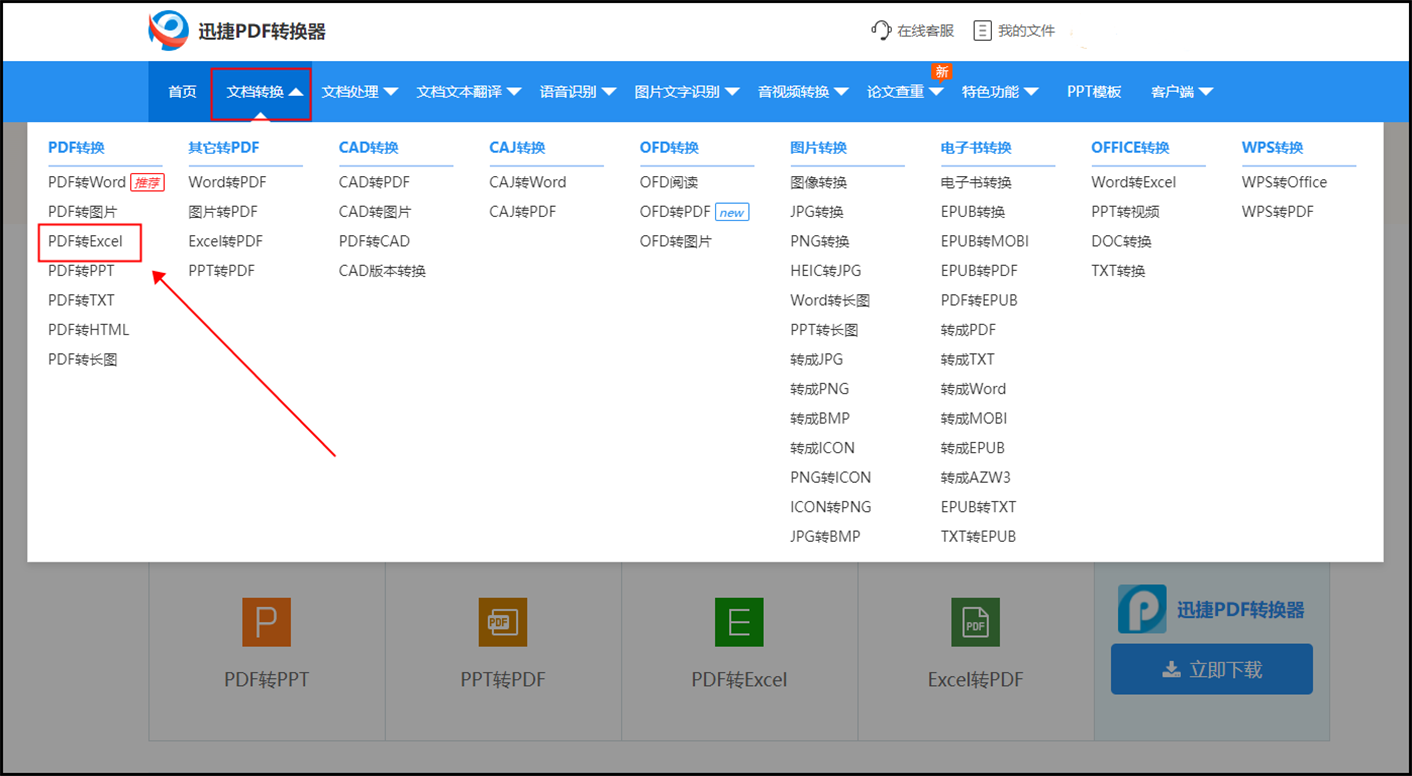Click DOC转换 link
The image size is (1412, 776).
coord(1121,241)
